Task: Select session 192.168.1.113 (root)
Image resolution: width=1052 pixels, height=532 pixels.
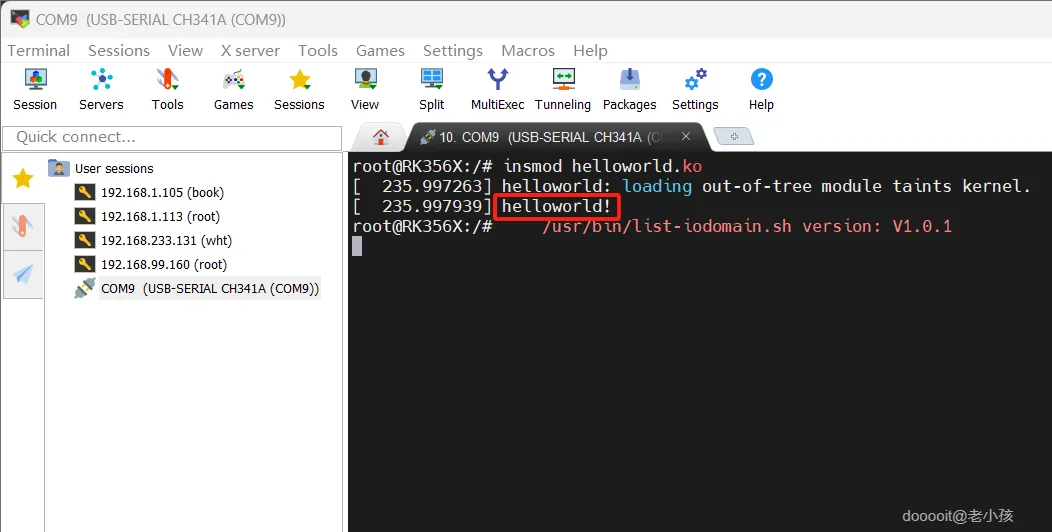Action: point(160,217)
